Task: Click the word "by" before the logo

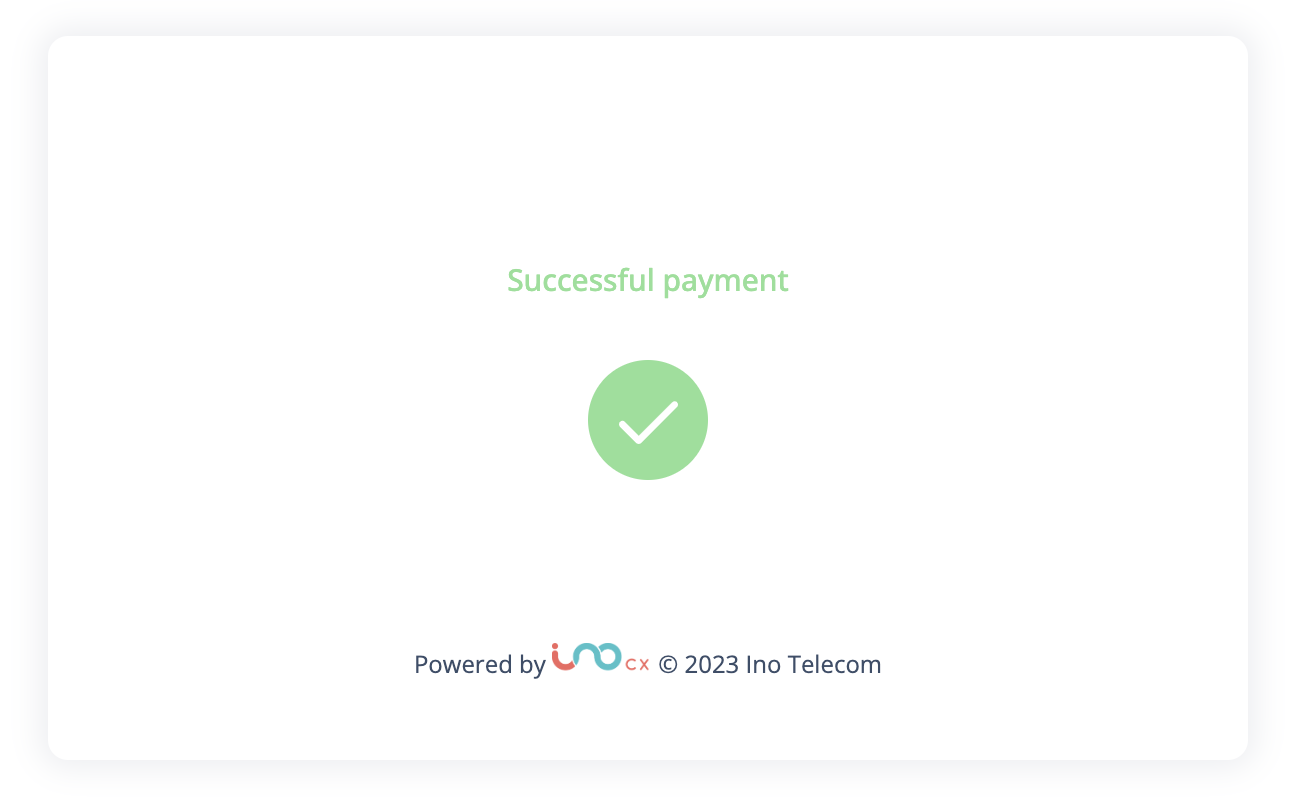Action: click(x=533, y=666)
